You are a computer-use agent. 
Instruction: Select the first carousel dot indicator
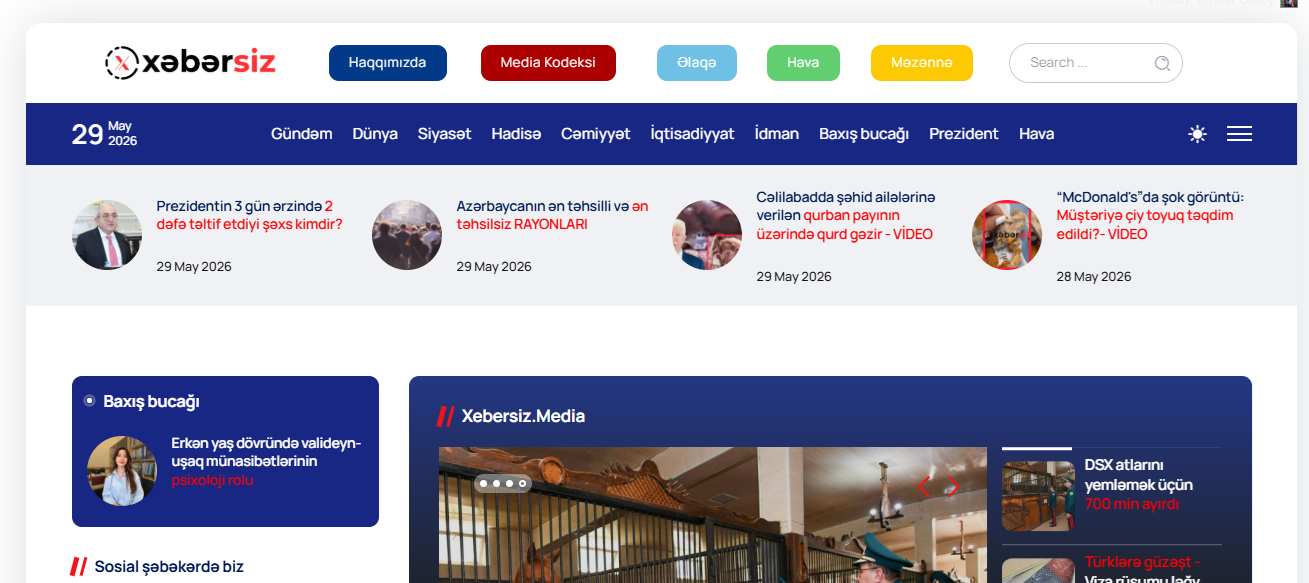[x=483, y=484]
